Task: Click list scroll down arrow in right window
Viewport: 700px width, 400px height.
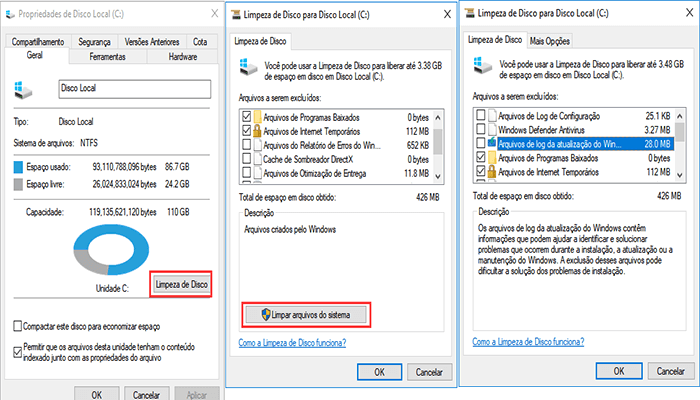Action: [x=680, y=175]
